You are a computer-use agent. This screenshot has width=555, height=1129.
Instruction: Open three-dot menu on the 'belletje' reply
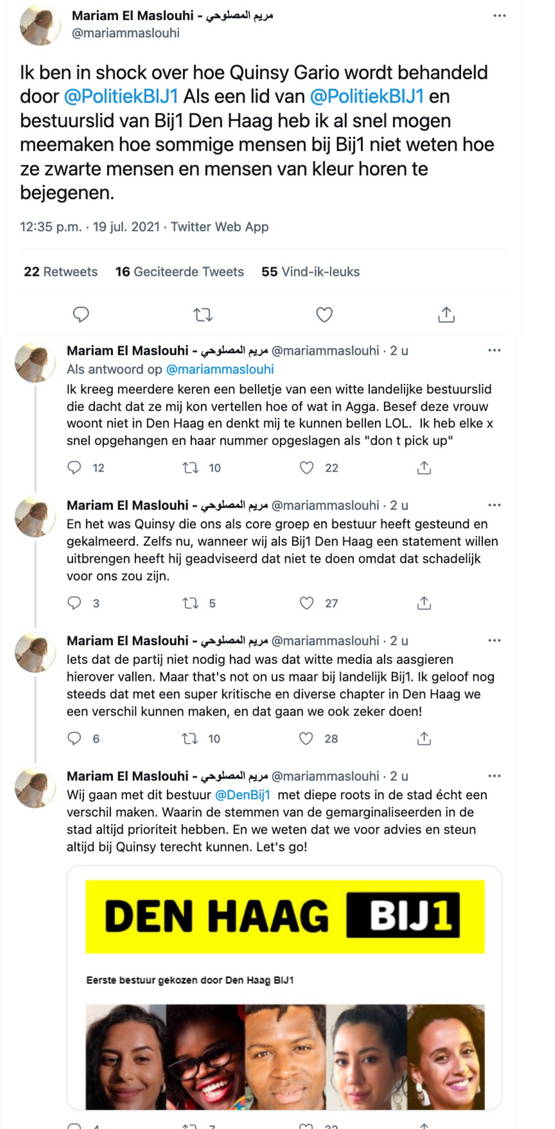point(495,351)
